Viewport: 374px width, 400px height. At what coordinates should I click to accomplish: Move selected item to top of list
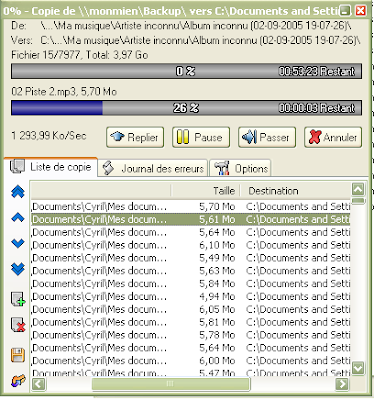pos(18,192)
